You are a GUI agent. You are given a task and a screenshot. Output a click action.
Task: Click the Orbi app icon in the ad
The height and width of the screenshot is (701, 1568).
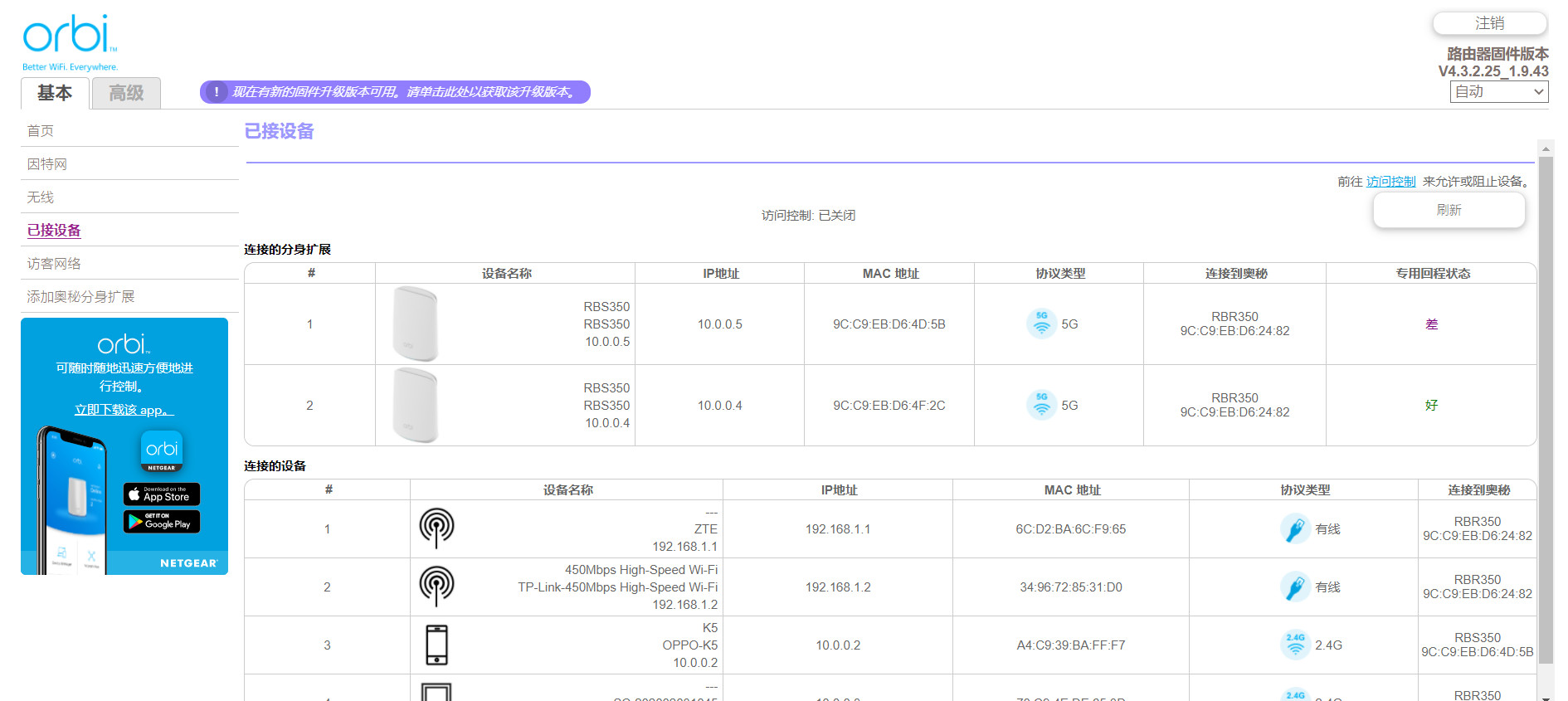pyautogui.click(x=162, y=450)
